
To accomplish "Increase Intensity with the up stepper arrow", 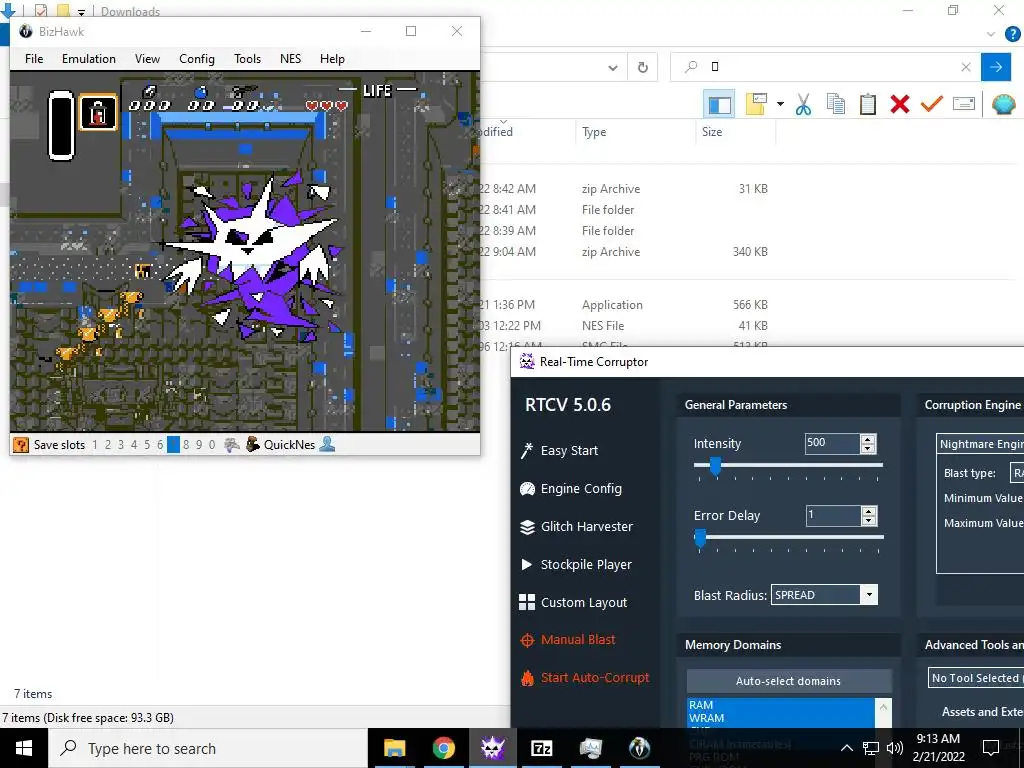I will coord(868,439).
